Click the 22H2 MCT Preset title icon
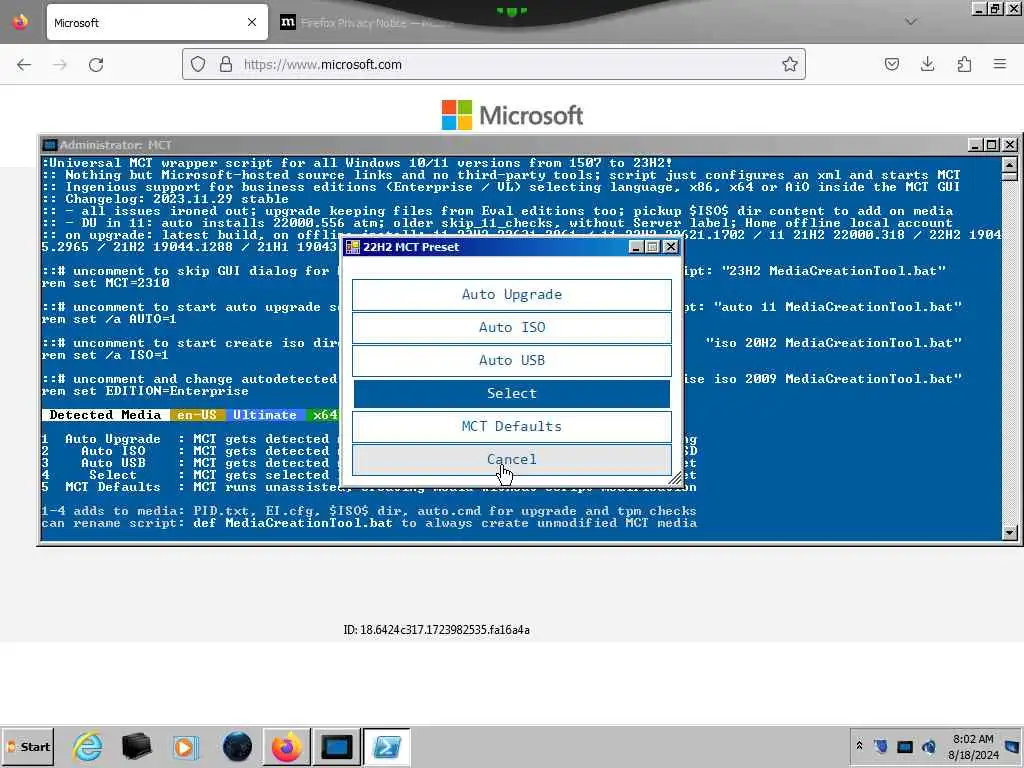 (x=353, y=247)
